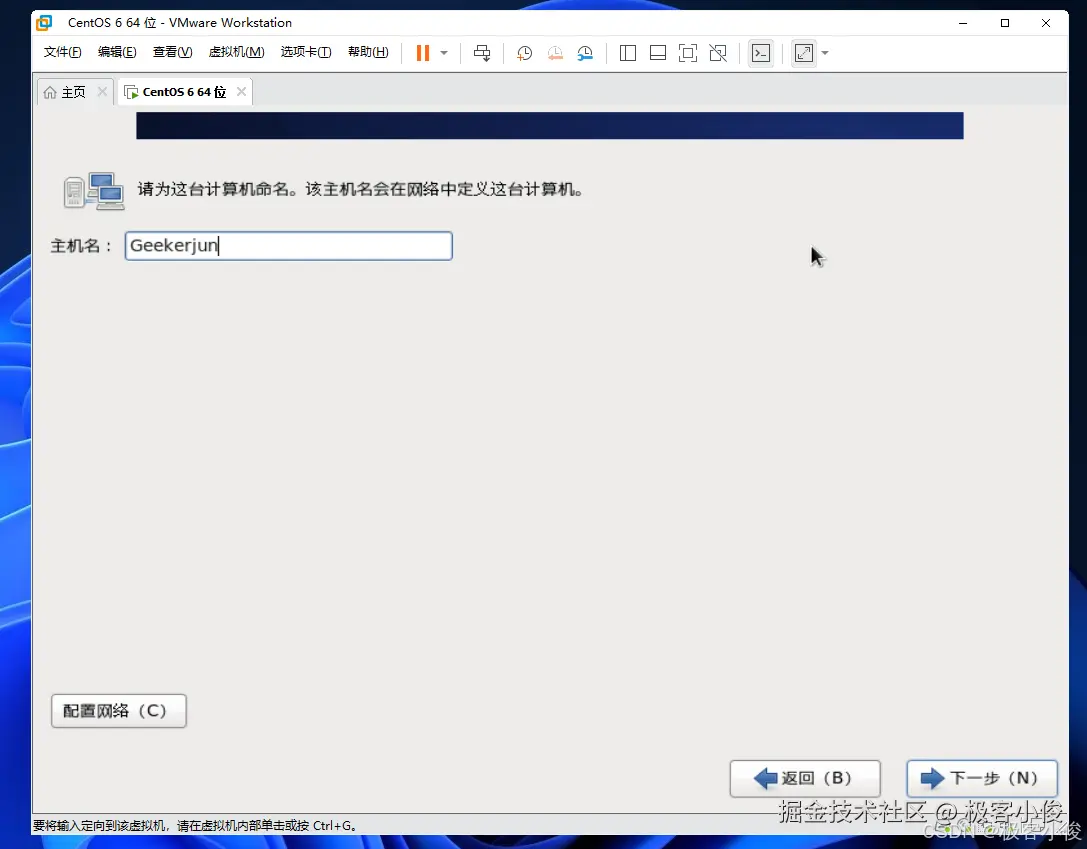Toggle the library sidebar panel icon
The height and width of the screenshot is (849, 1087).
click(x=628, y=53)
